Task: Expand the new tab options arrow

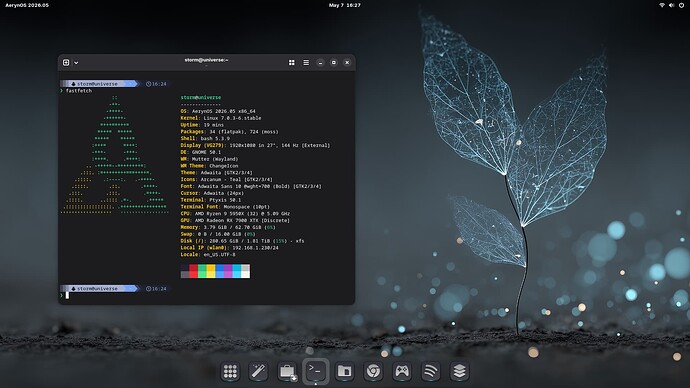Action: pos(76,63)
